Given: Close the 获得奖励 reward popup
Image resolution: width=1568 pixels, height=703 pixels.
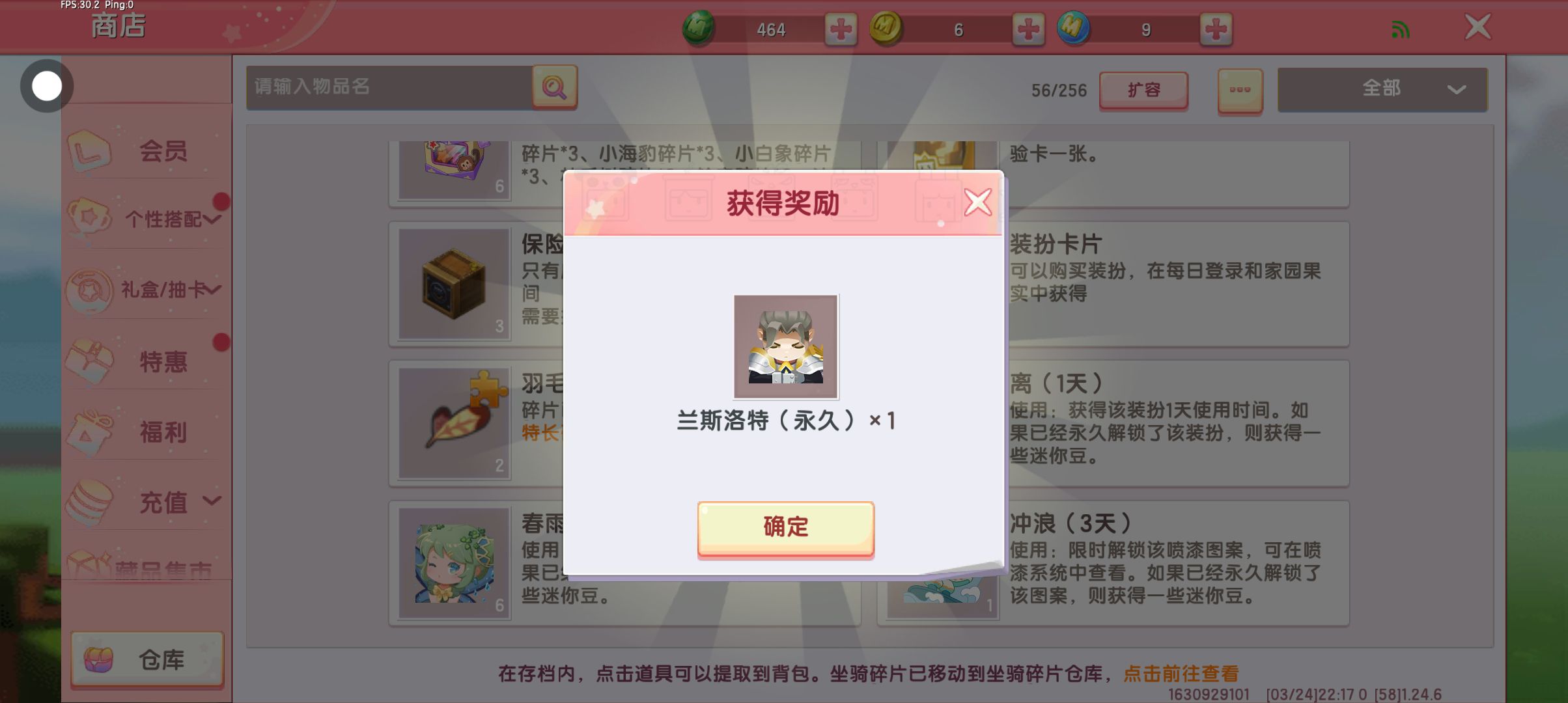Looking at the screenshot, I should coord(977,202).
